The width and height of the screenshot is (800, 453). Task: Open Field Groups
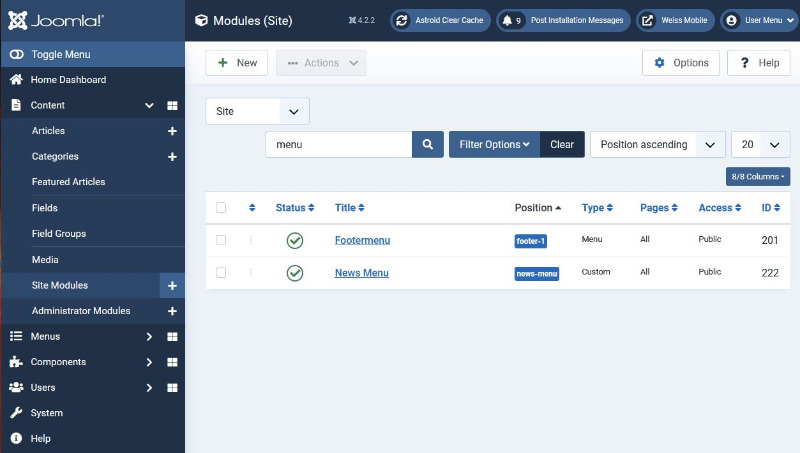[x=59, y=234]
